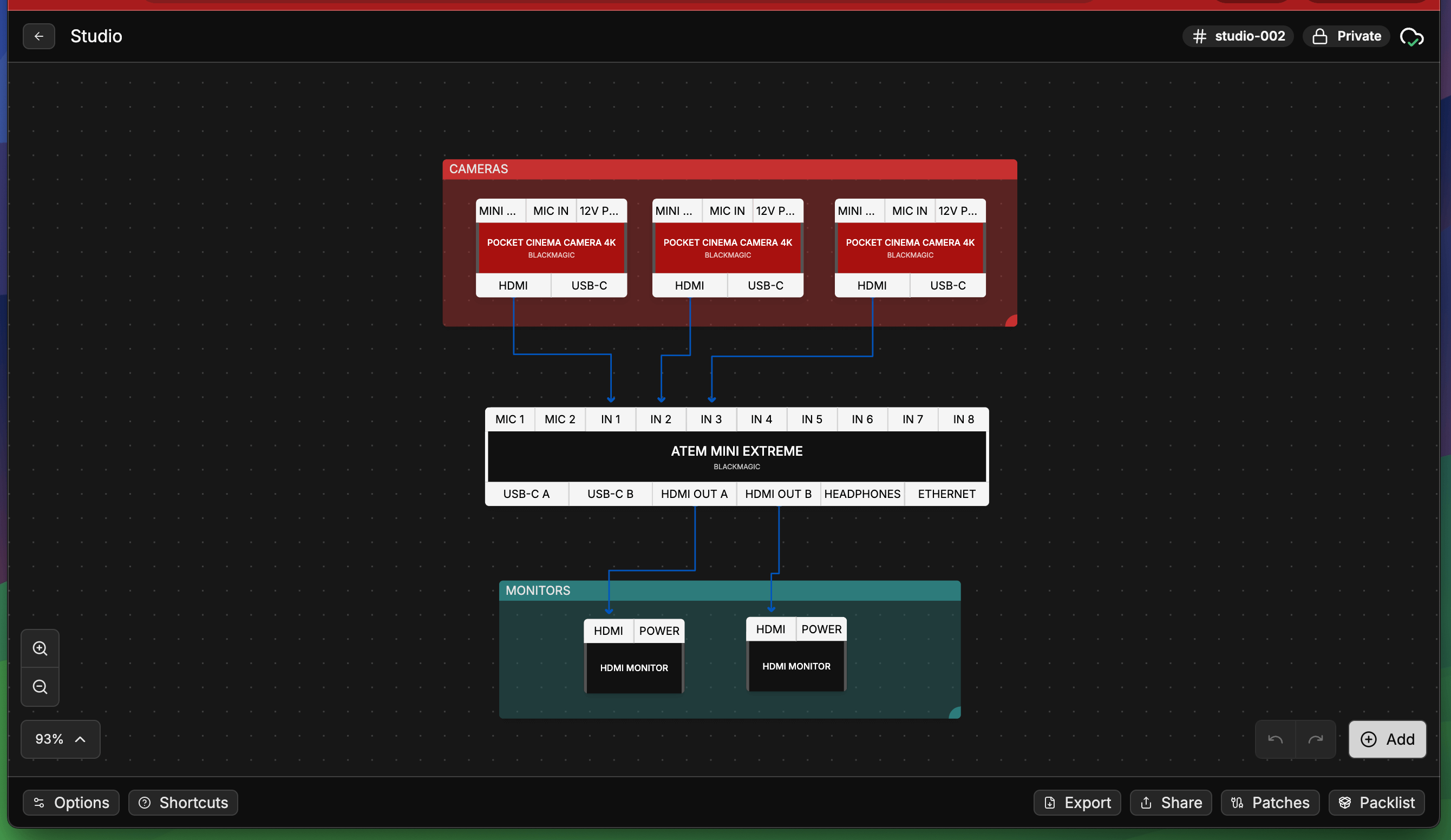Open the Options menu
The height and width of the screenshot is (840, 1451).
(70, 803)
